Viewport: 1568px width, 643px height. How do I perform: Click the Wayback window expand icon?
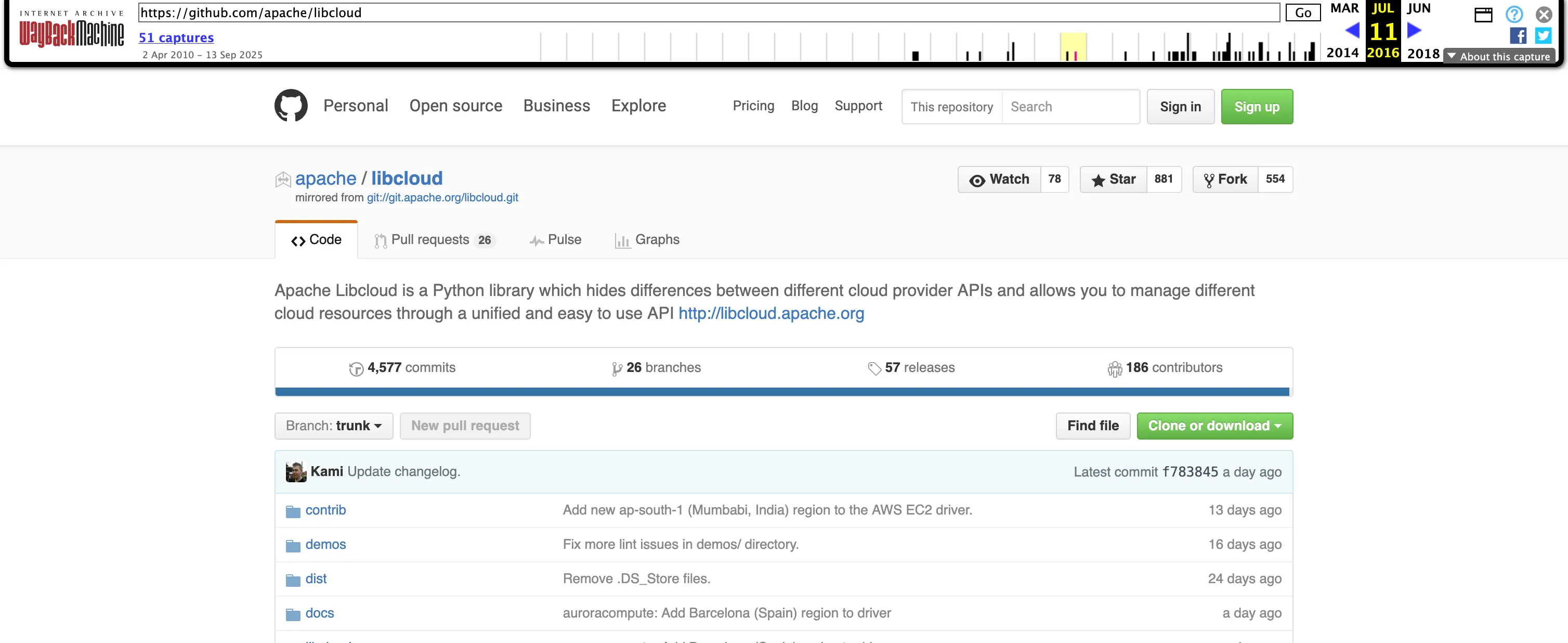(x=1483, y=14)
